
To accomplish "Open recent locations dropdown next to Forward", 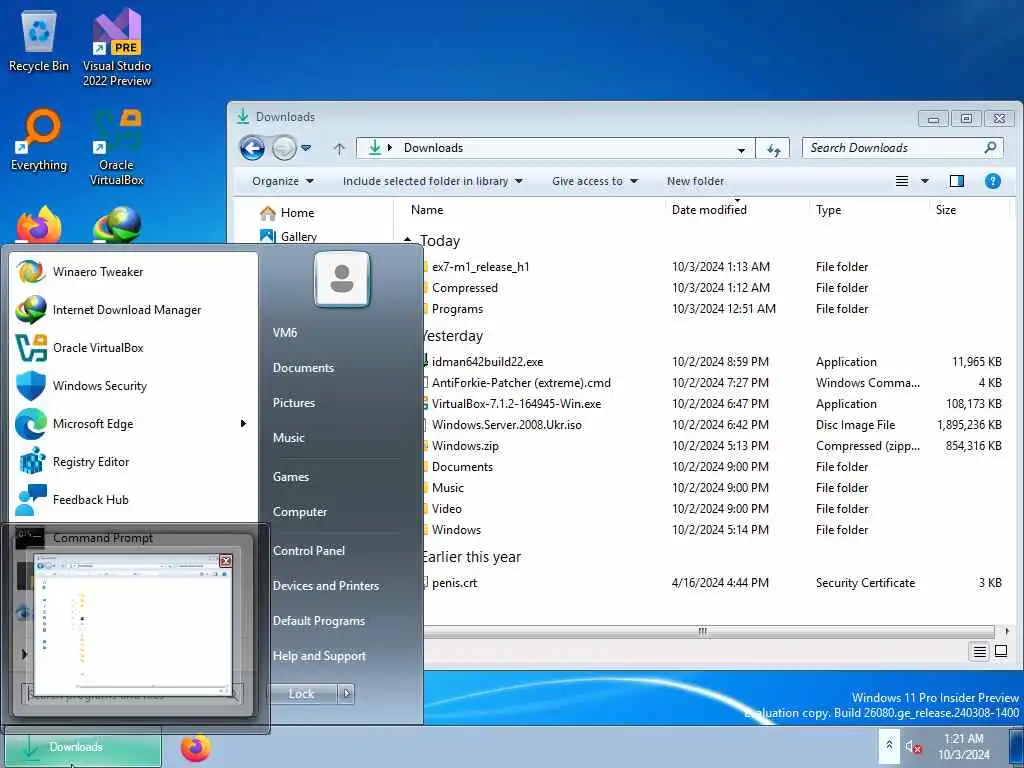I will [306, 148].
